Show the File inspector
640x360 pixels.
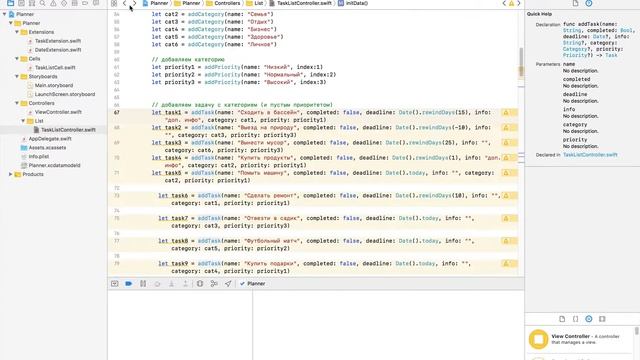(x=575, y=3)
